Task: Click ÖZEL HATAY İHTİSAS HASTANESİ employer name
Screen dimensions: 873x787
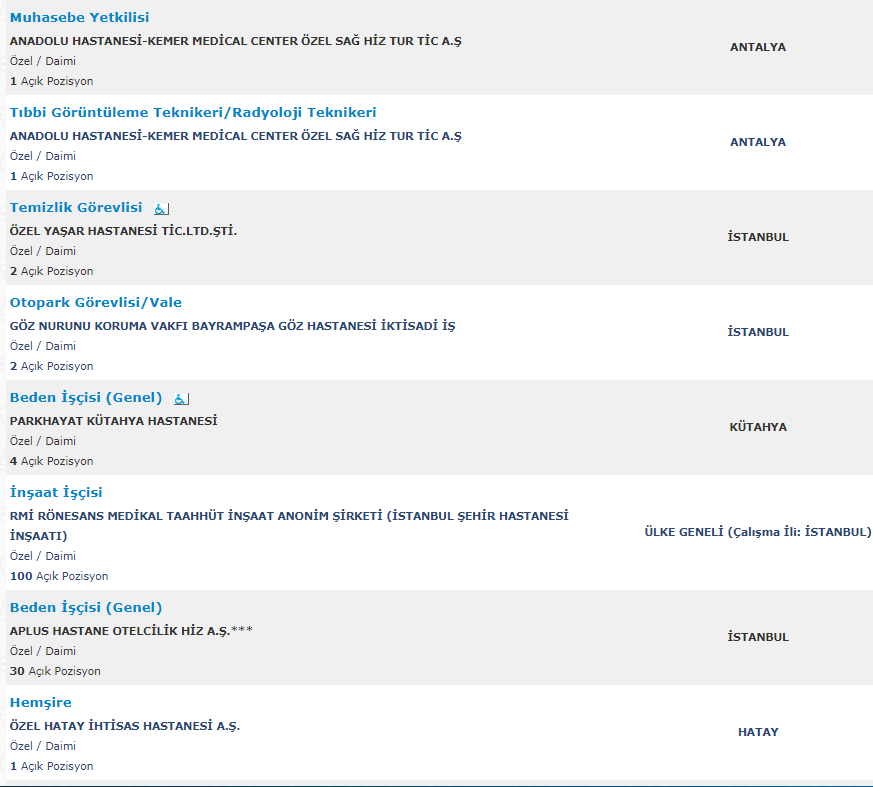Action: coord(125,726)
